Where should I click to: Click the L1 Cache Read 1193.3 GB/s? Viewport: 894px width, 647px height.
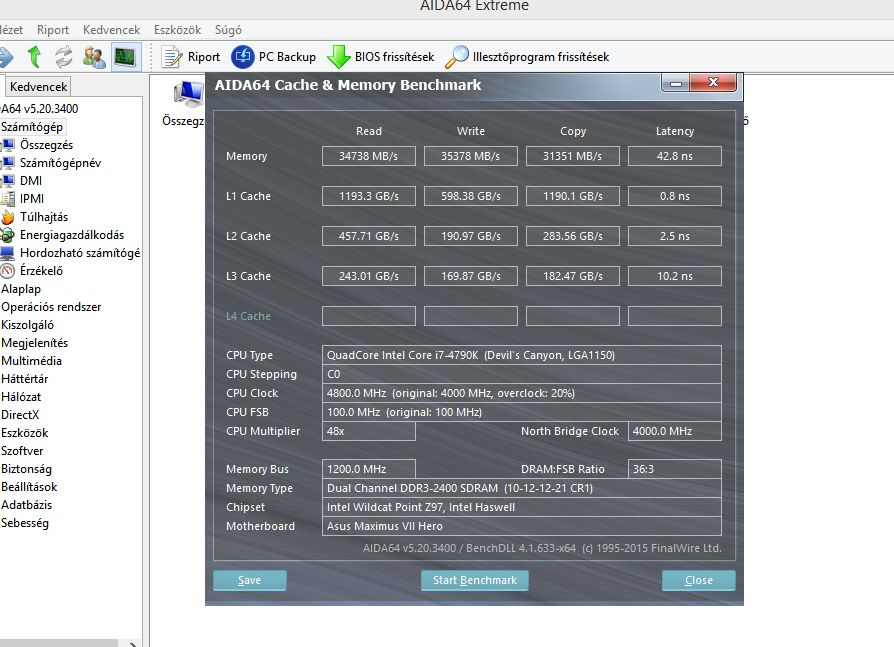pos(368,196)
